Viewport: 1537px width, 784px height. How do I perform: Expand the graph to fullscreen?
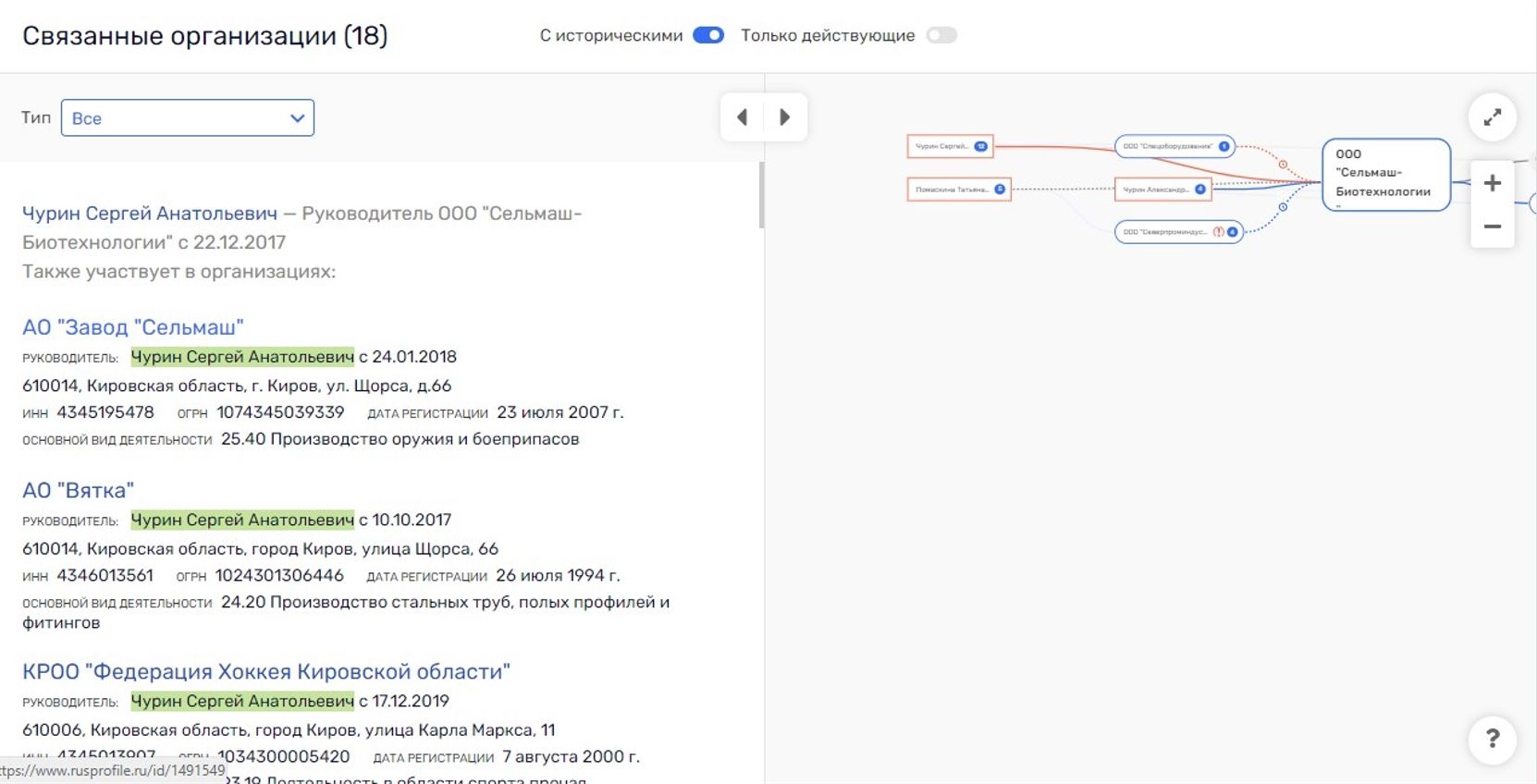tap(1492, 117)
